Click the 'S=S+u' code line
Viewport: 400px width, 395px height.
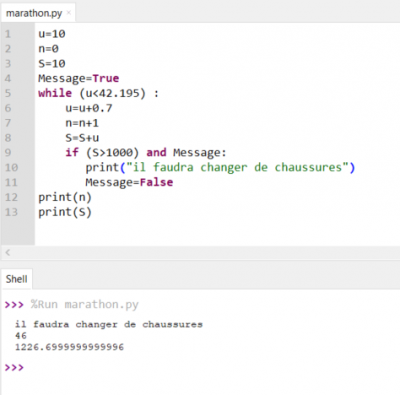pyautogui.click(x=82, y=138)
